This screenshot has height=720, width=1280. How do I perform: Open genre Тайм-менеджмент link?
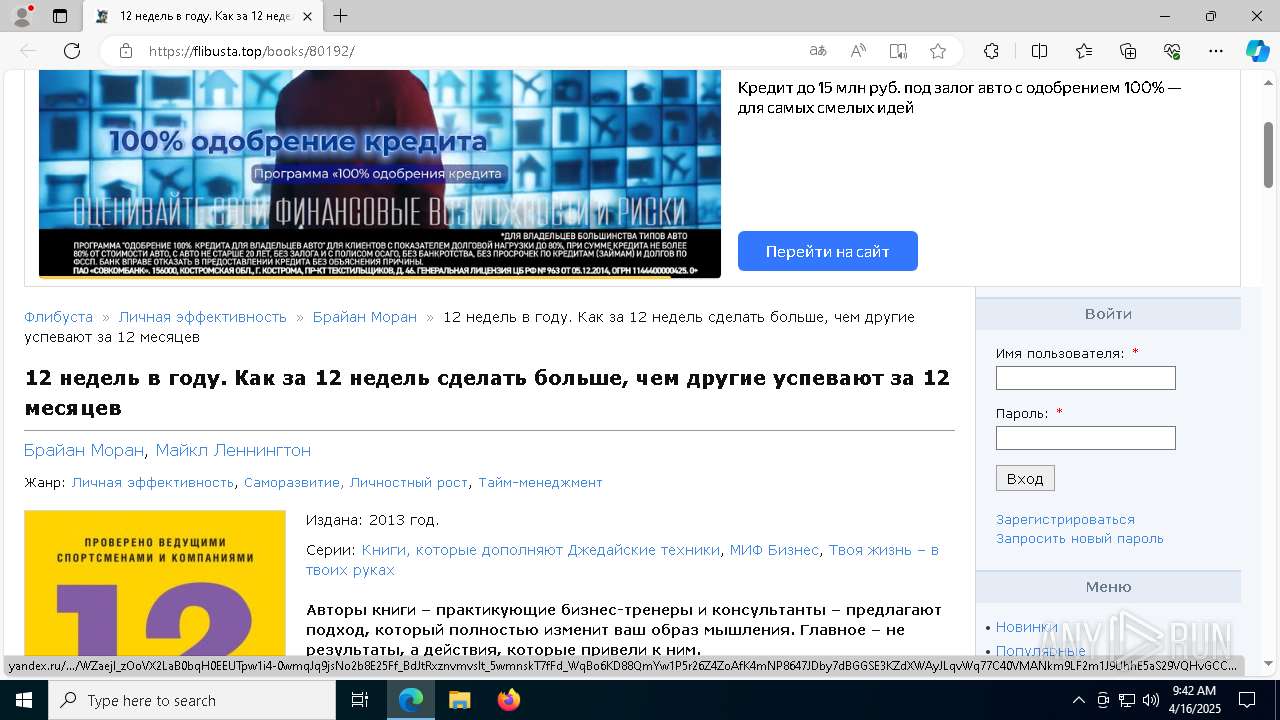coord(540,483)
